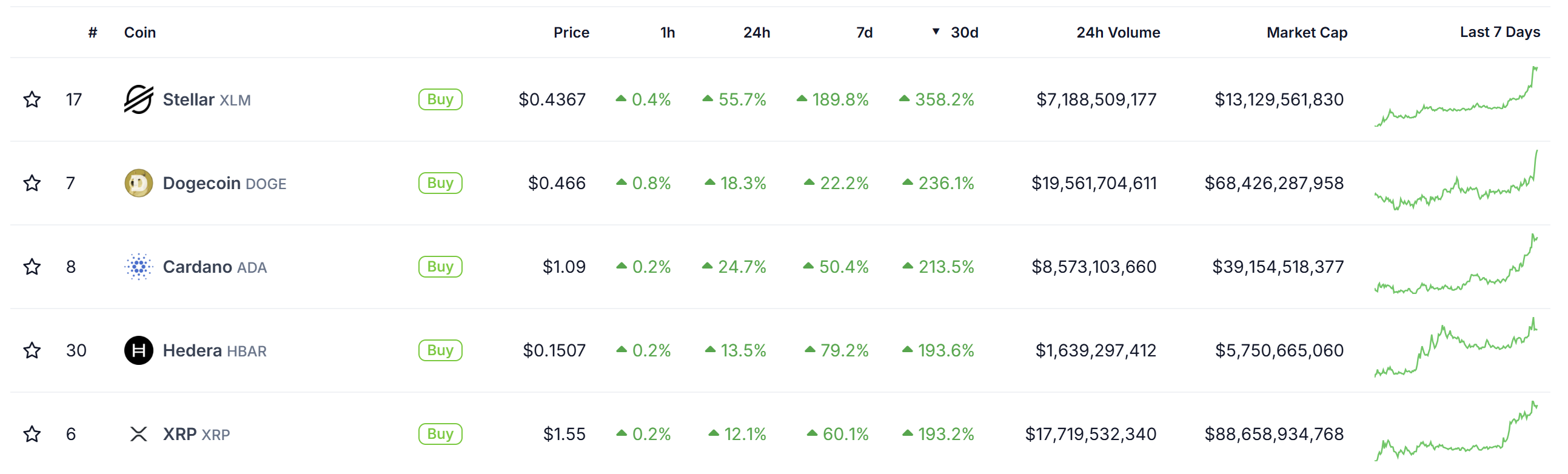This screenshot has height=474, width=1568.
Task: Sort by 24h Volume column header
Action: click(x=1117, y=32)
